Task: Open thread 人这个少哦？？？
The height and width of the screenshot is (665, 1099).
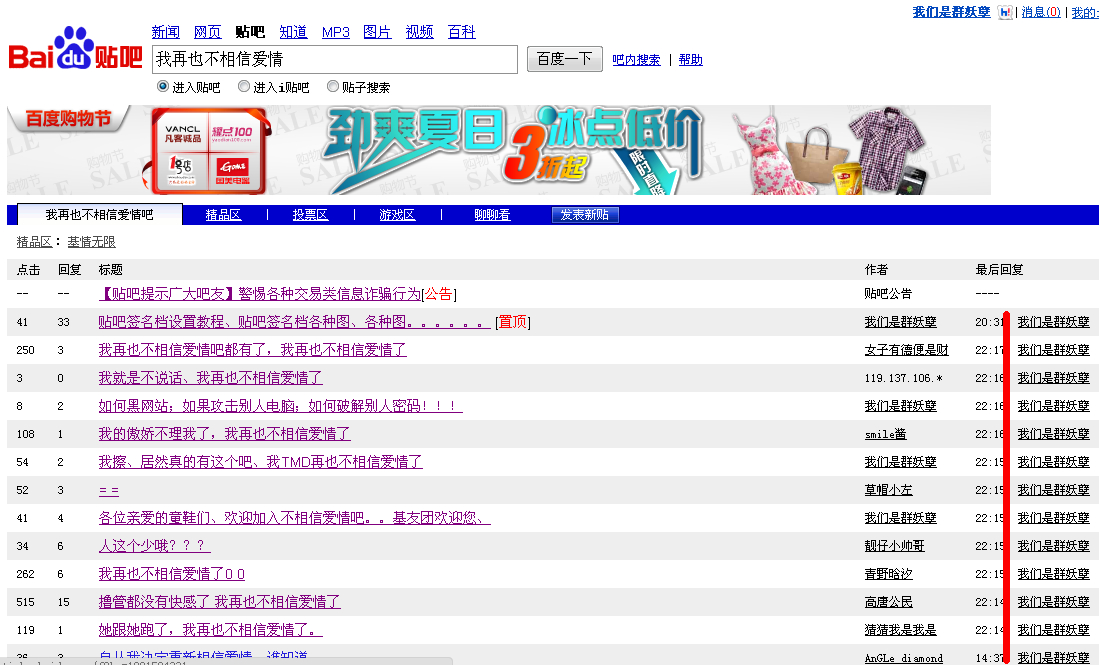Action: pyautogui.click(x=154, y=546)
